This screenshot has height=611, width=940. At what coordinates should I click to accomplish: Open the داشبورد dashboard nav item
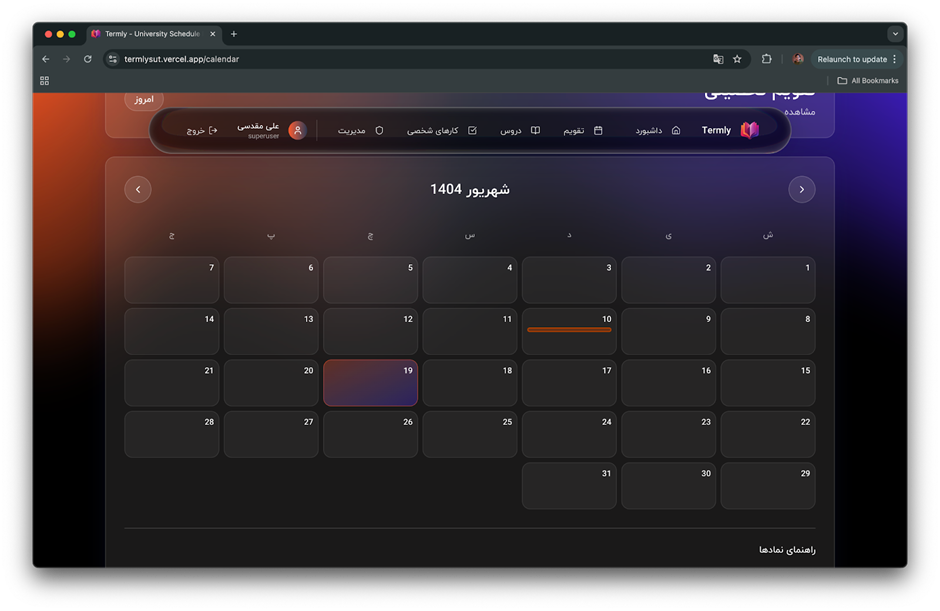[x=657, y=130]
